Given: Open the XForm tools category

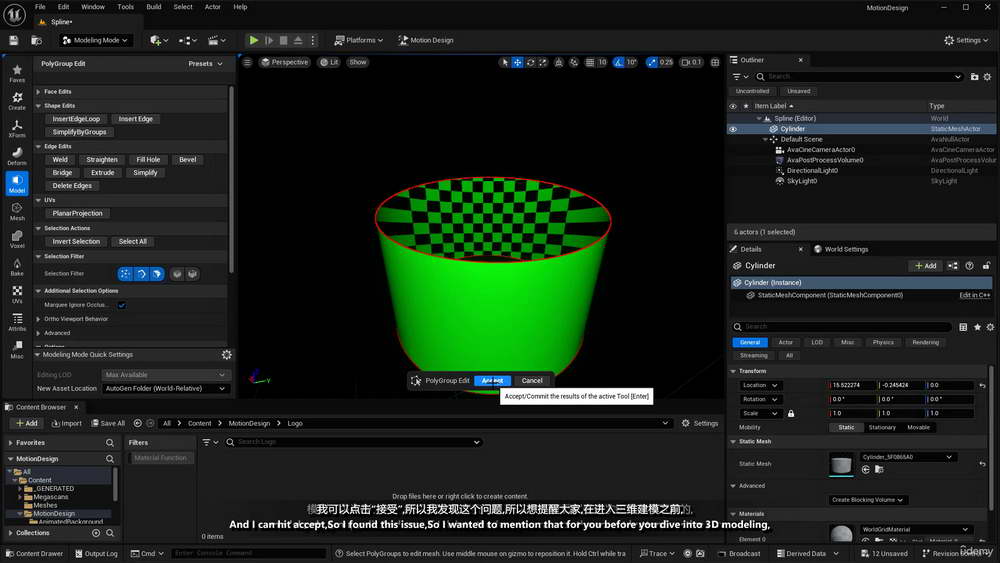Looking at the screenshot, I should tap(17, 128).
